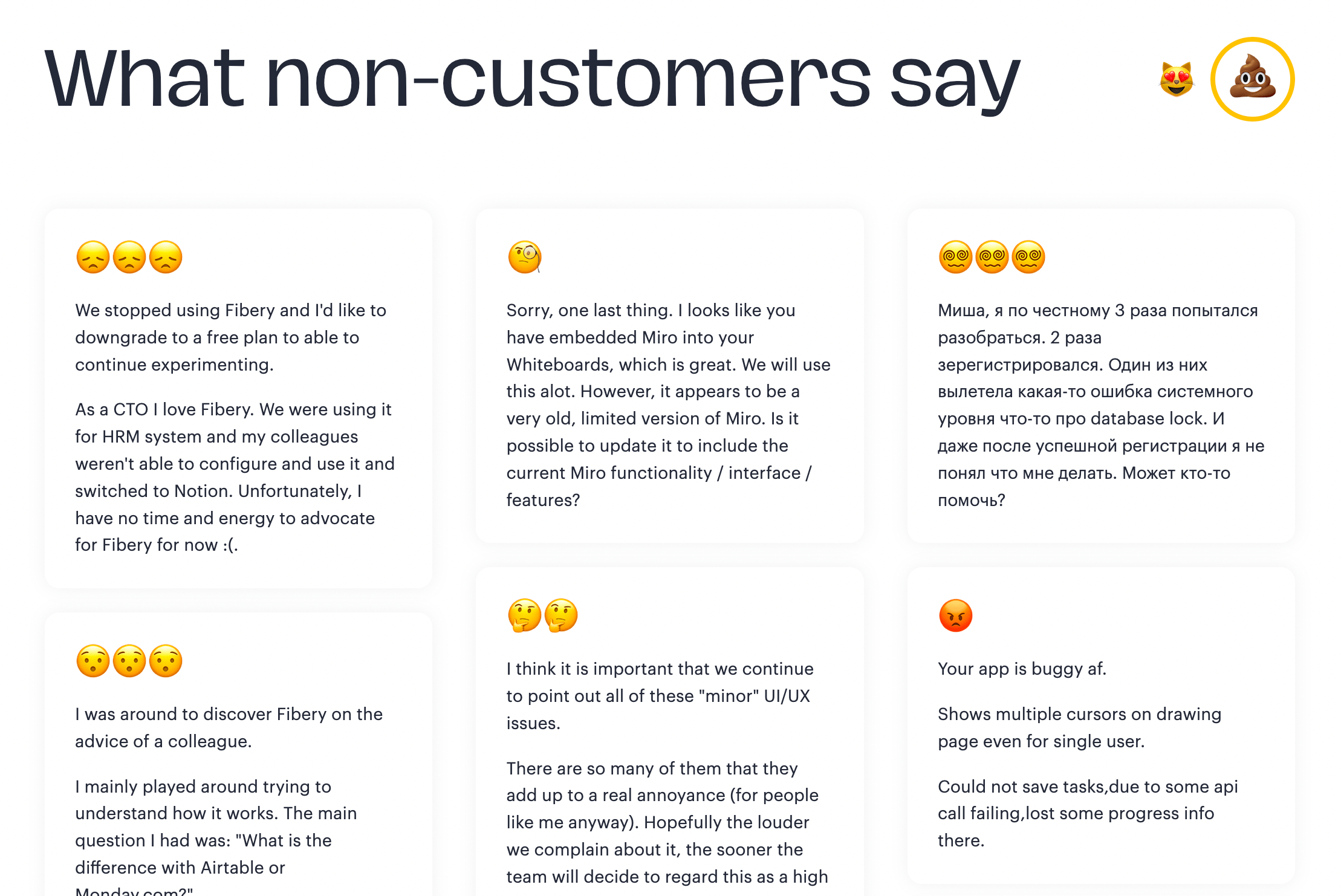Click the "advice of a colleague" paragraph

tap(229, 727)
